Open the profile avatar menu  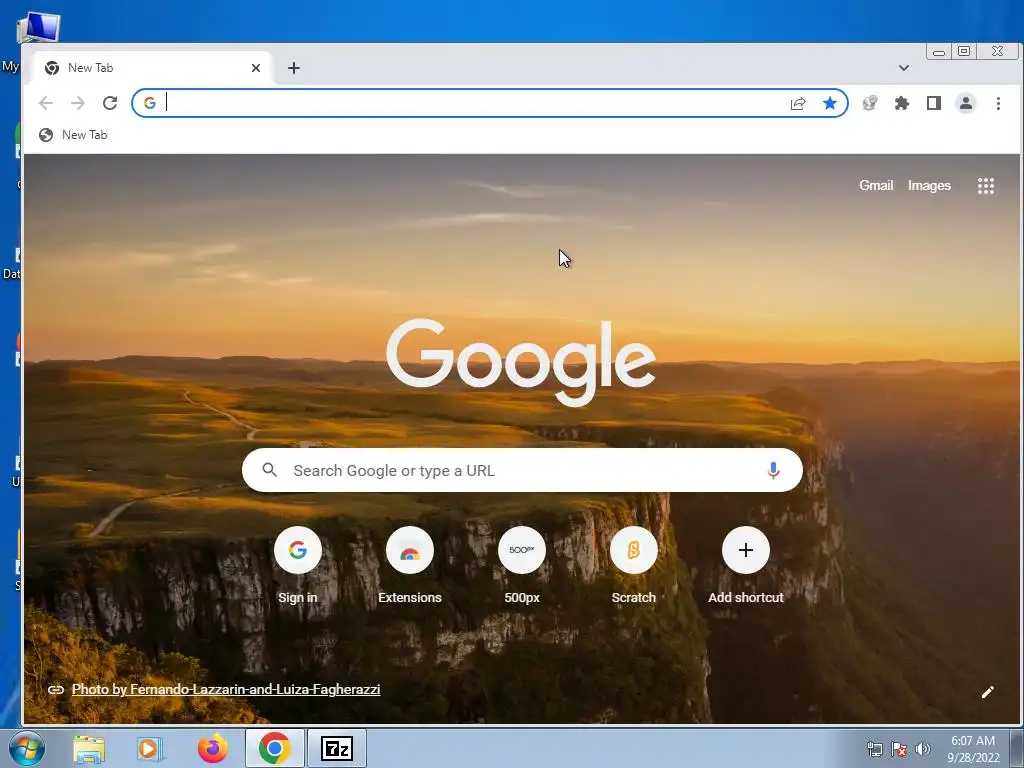(966, 103)
